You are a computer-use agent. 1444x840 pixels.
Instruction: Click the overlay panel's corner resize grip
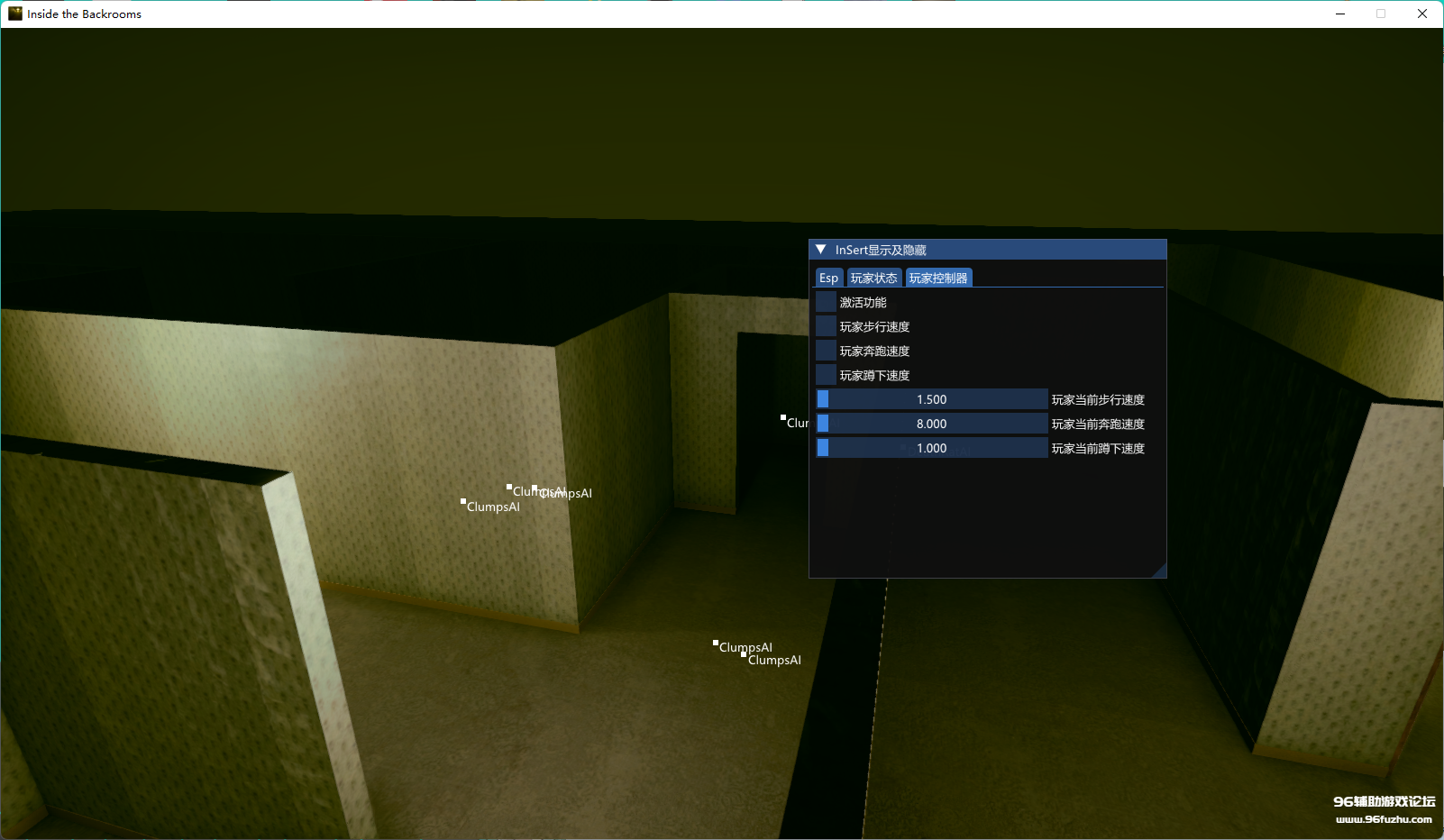point(1160,571)
